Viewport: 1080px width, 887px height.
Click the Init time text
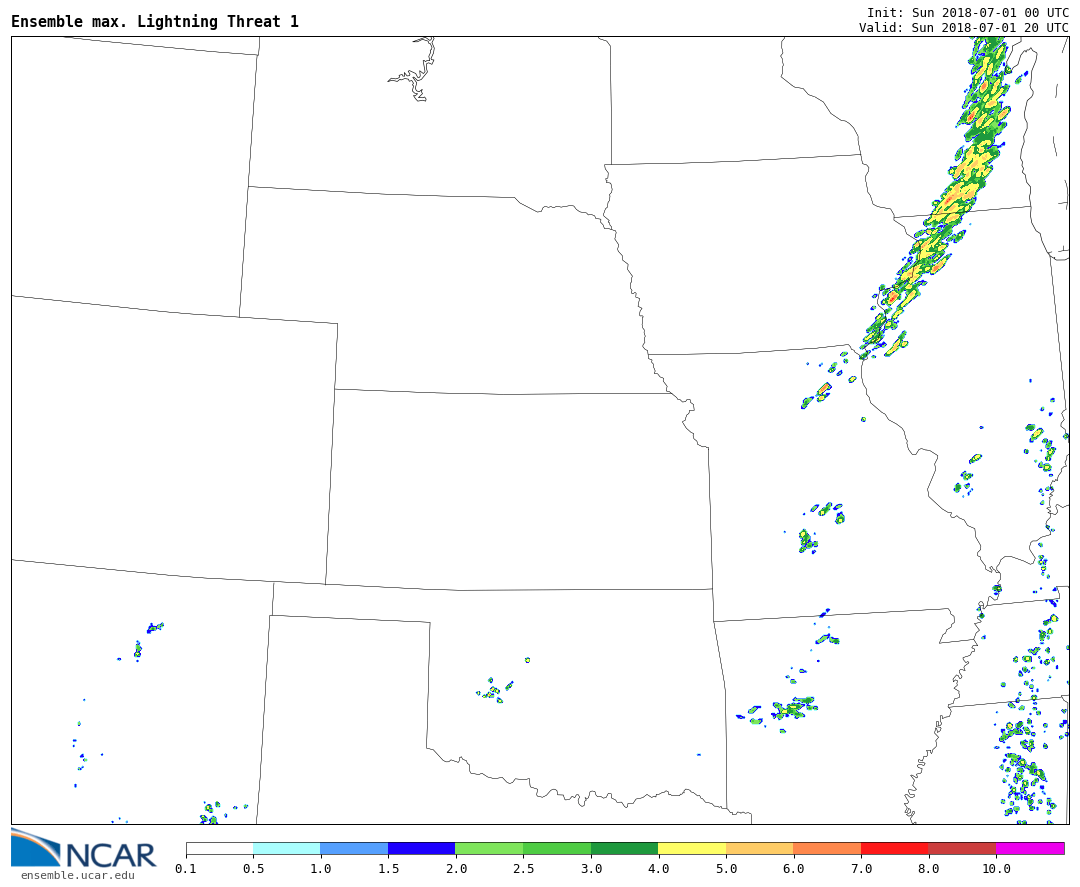pos(967,12)
